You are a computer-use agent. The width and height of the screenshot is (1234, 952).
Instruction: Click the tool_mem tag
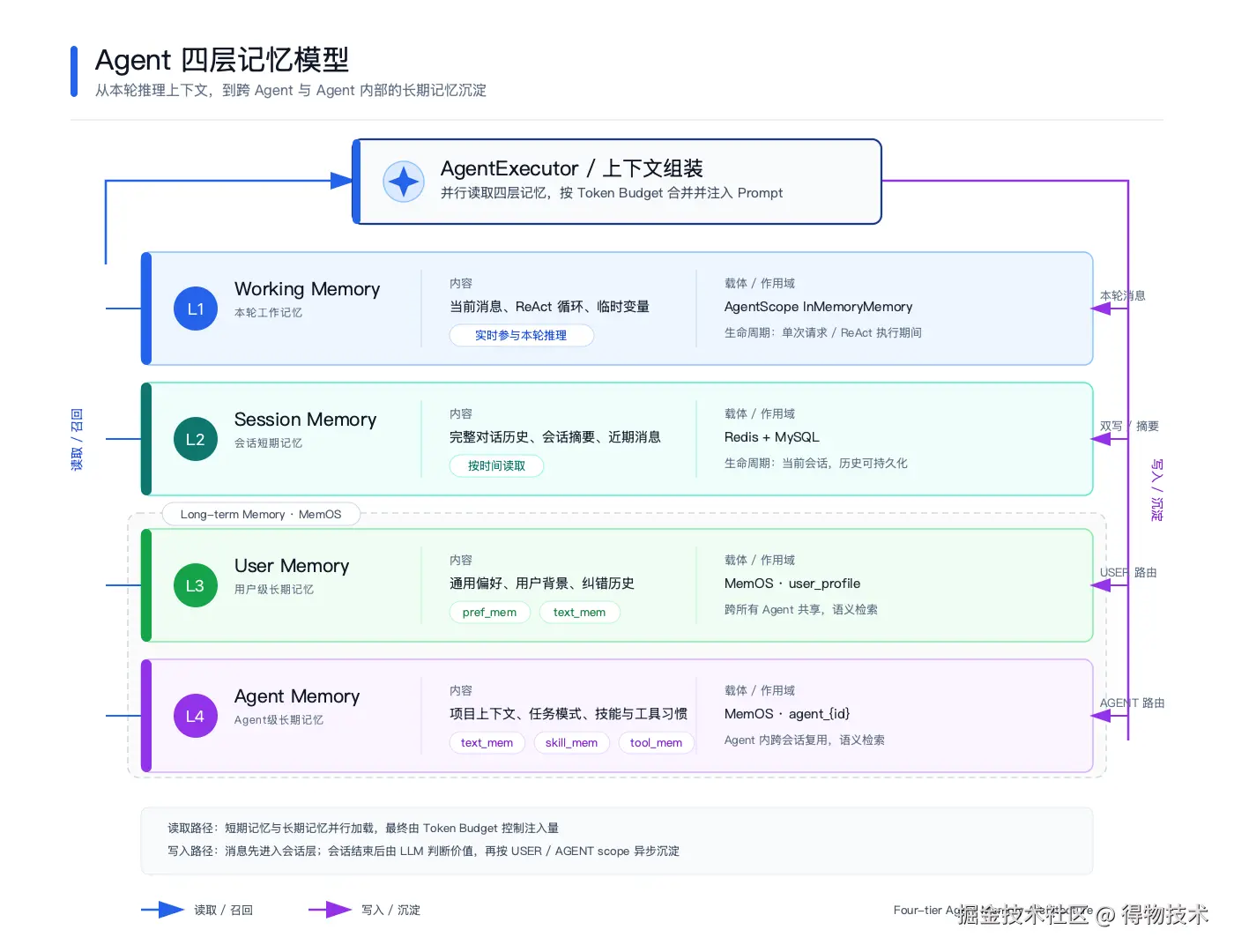point(656,743)
